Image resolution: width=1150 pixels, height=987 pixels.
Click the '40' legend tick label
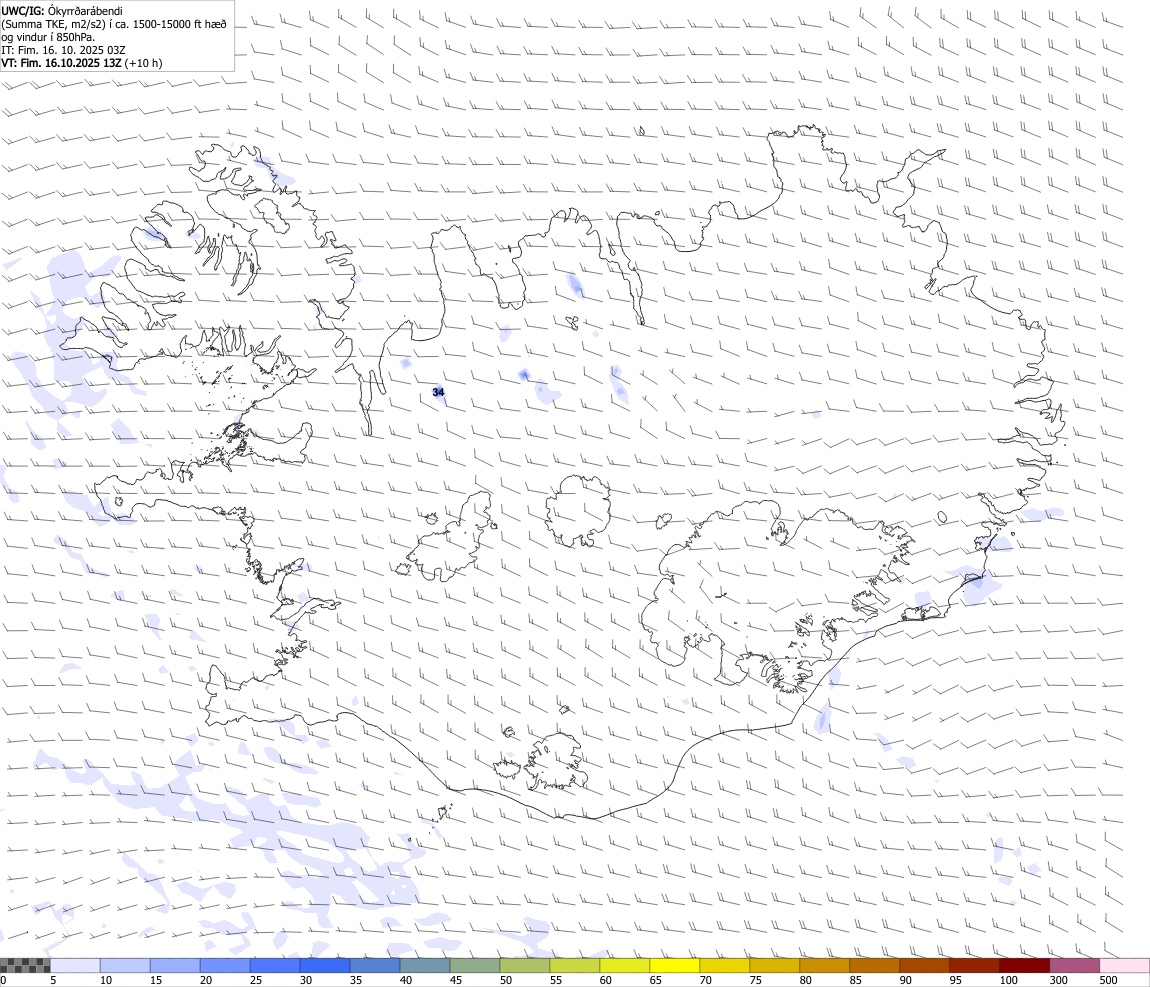click(406, 980)
